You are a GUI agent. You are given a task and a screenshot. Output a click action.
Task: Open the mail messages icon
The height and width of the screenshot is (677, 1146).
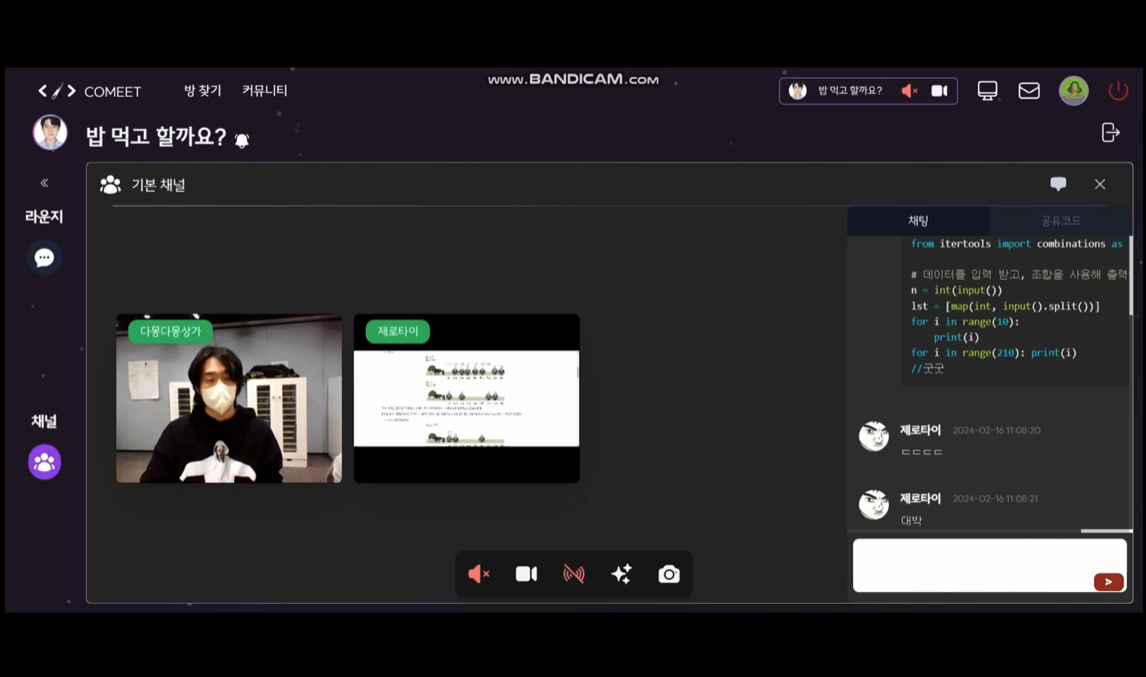[x=1029, y=91]
